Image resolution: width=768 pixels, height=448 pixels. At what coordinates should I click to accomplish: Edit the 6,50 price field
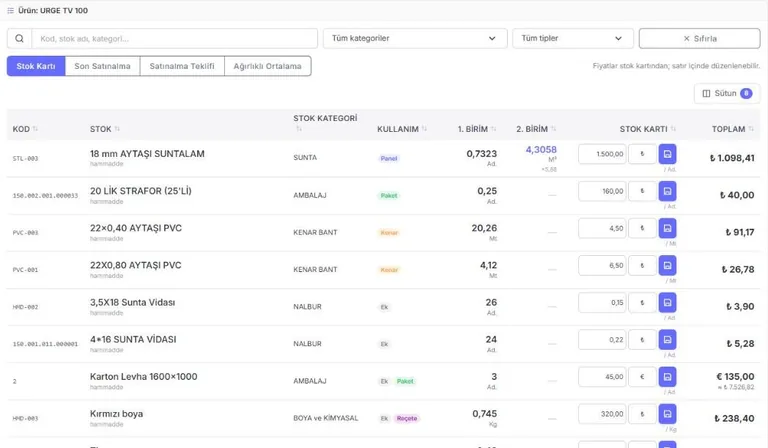click(602, 265)
